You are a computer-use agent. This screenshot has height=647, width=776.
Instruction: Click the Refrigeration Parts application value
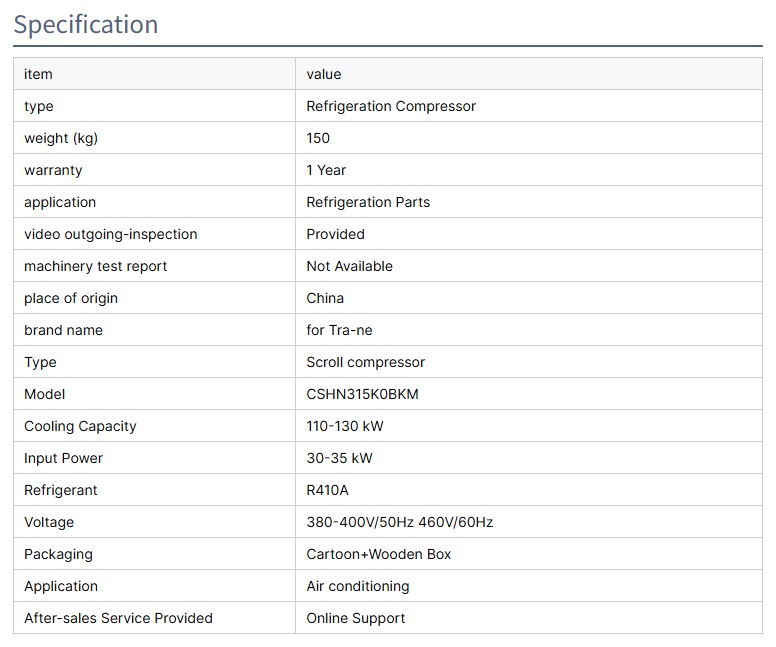pyautogui.click(x=368, y=202)
